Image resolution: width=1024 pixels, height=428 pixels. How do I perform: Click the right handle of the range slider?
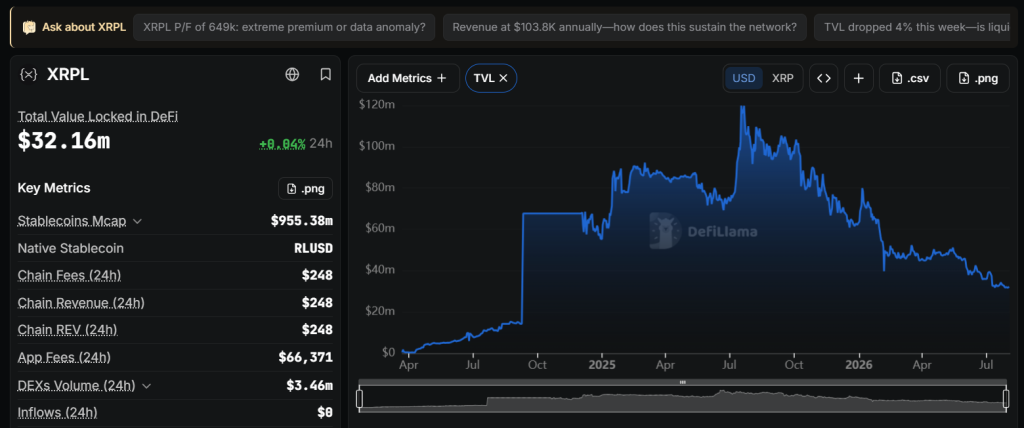click(1007, 398)
